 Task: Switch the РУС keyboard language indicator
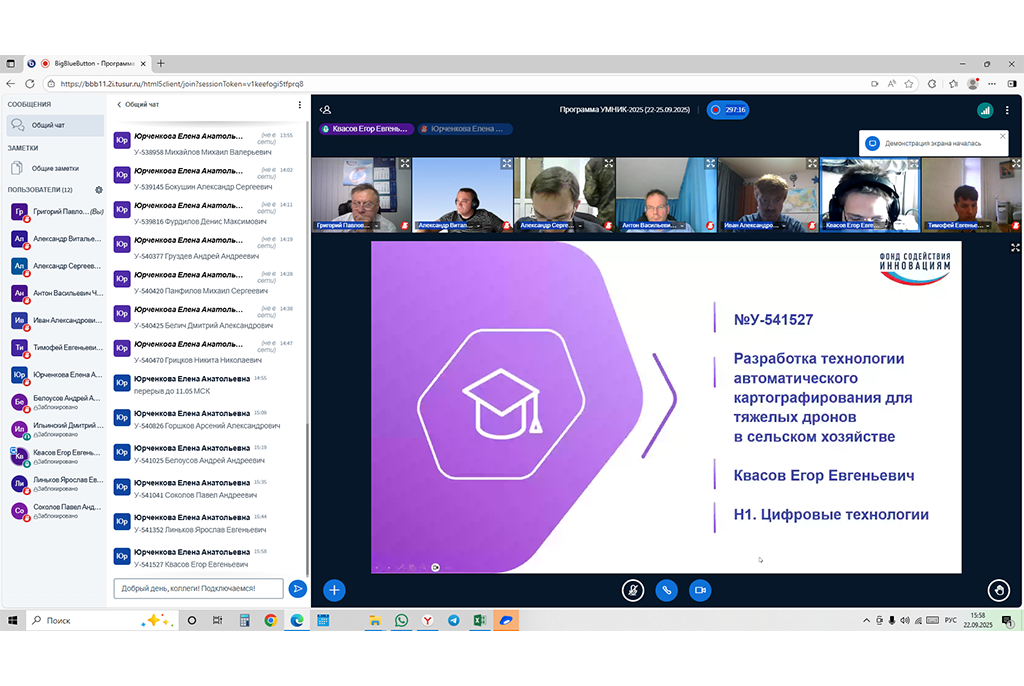950,620
